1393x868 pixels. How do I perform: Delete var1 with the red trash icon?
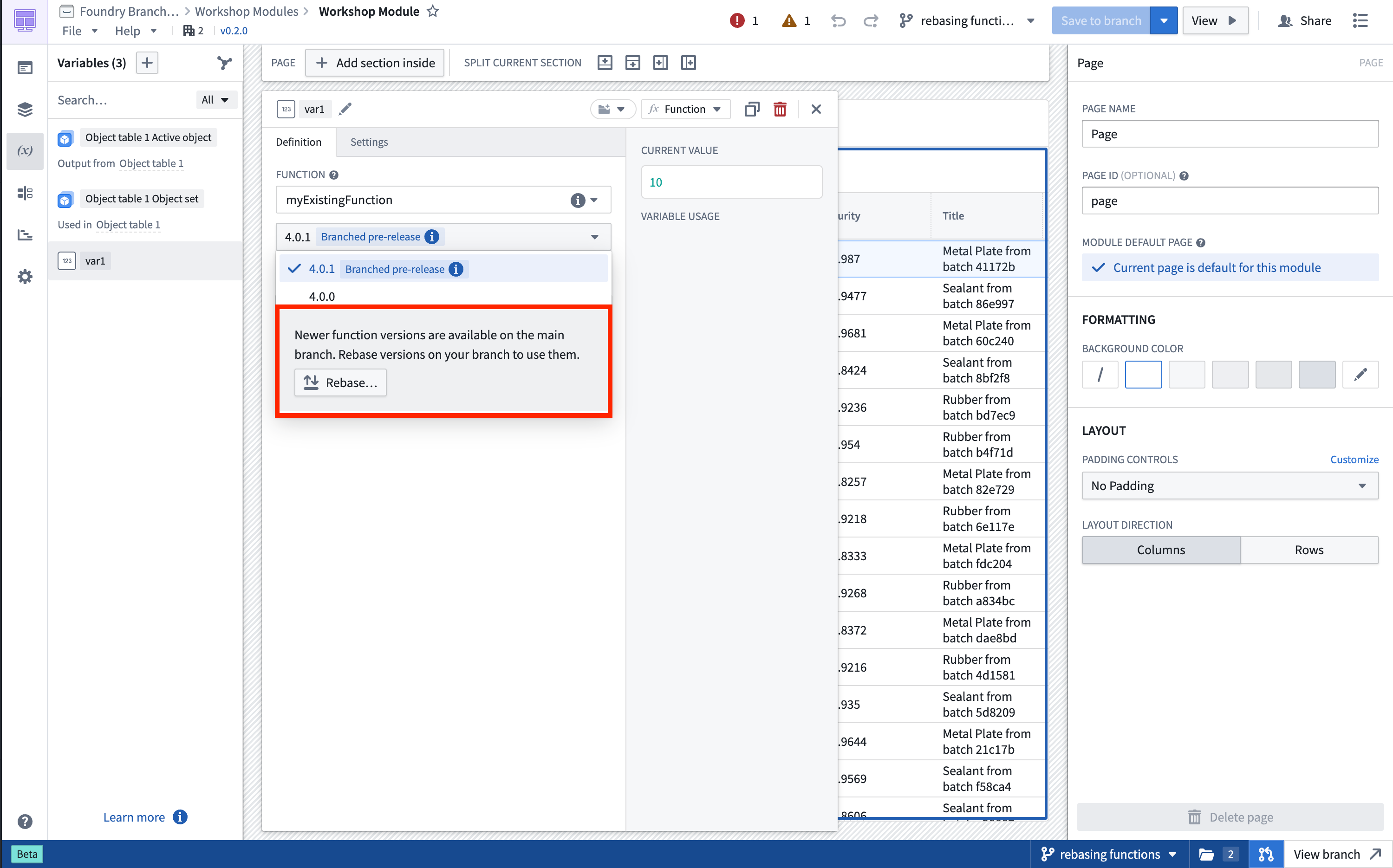tap(780, 109)
